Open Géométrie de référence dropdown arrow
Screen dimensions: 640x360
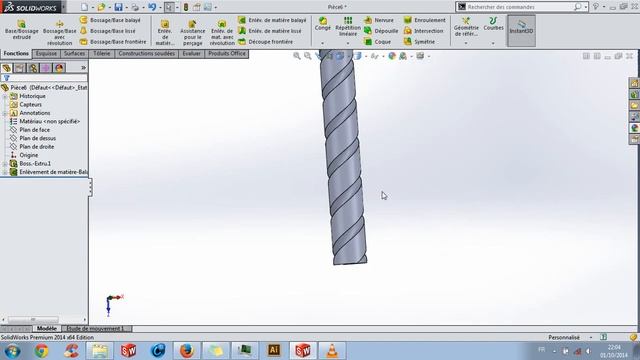466,43
